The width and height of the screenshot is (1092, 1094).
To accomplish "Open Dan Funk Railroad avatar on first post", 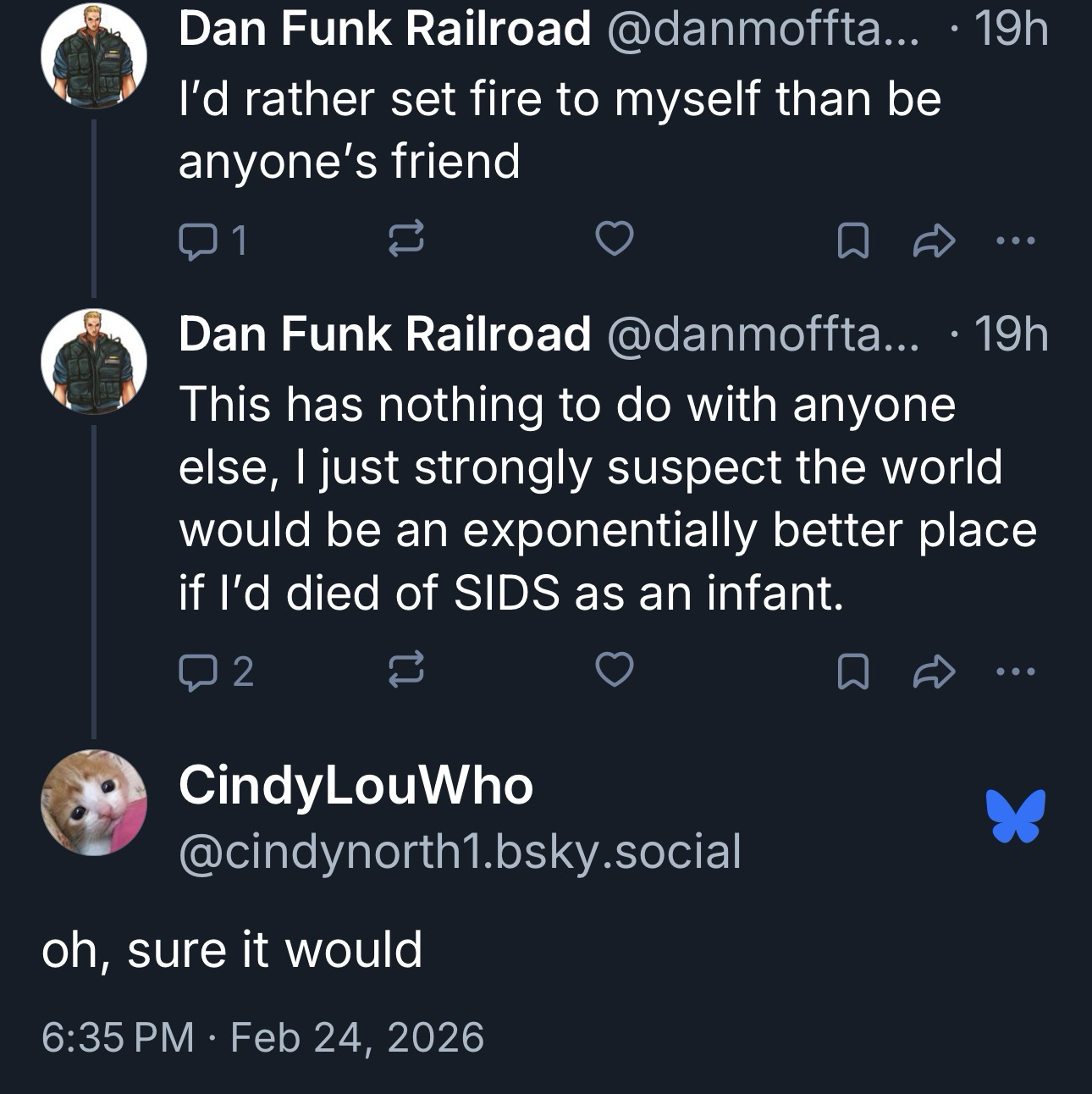I will (x=94, y=57).
